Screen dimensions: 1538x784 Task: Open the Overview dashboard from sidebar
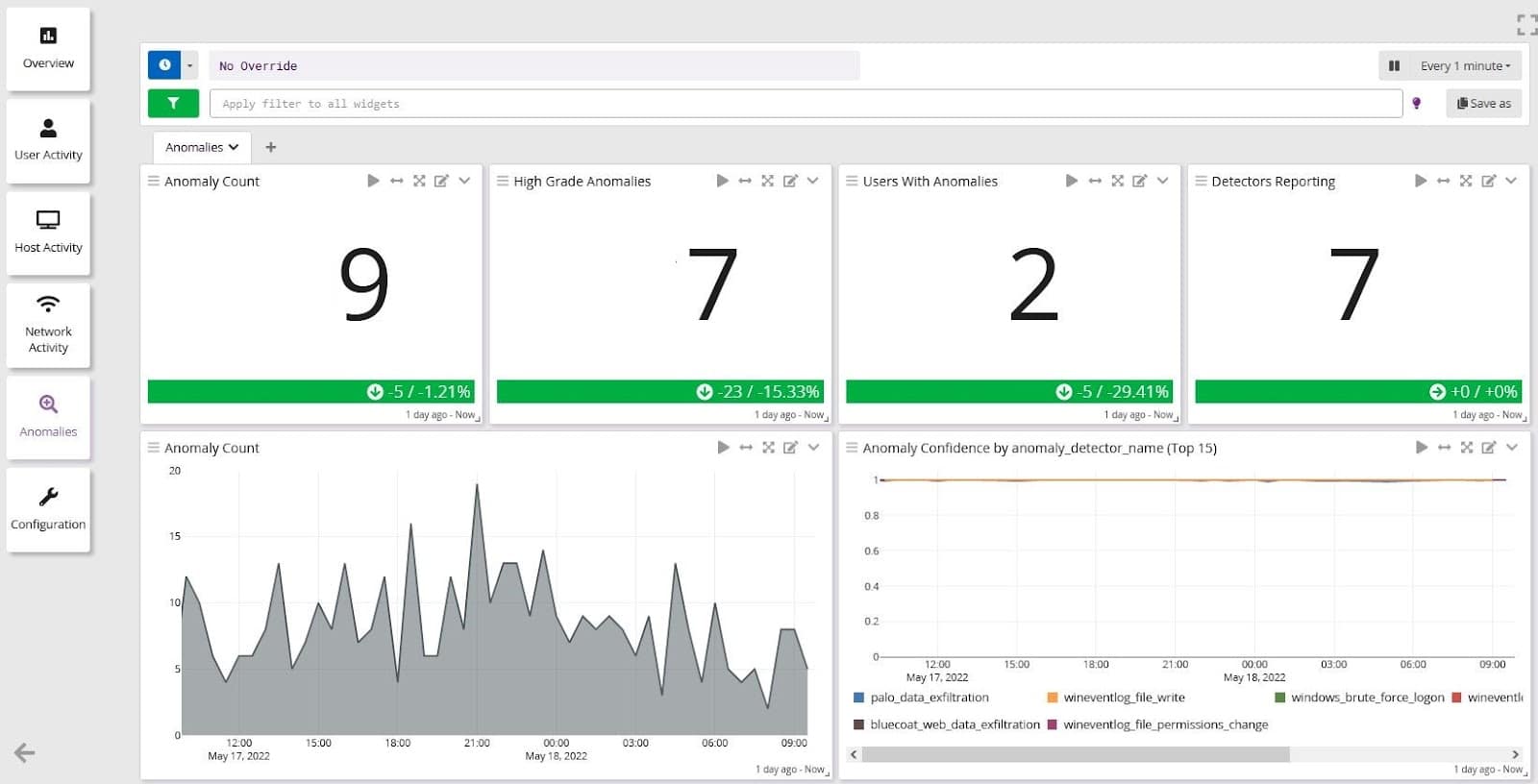coord(48,48)
